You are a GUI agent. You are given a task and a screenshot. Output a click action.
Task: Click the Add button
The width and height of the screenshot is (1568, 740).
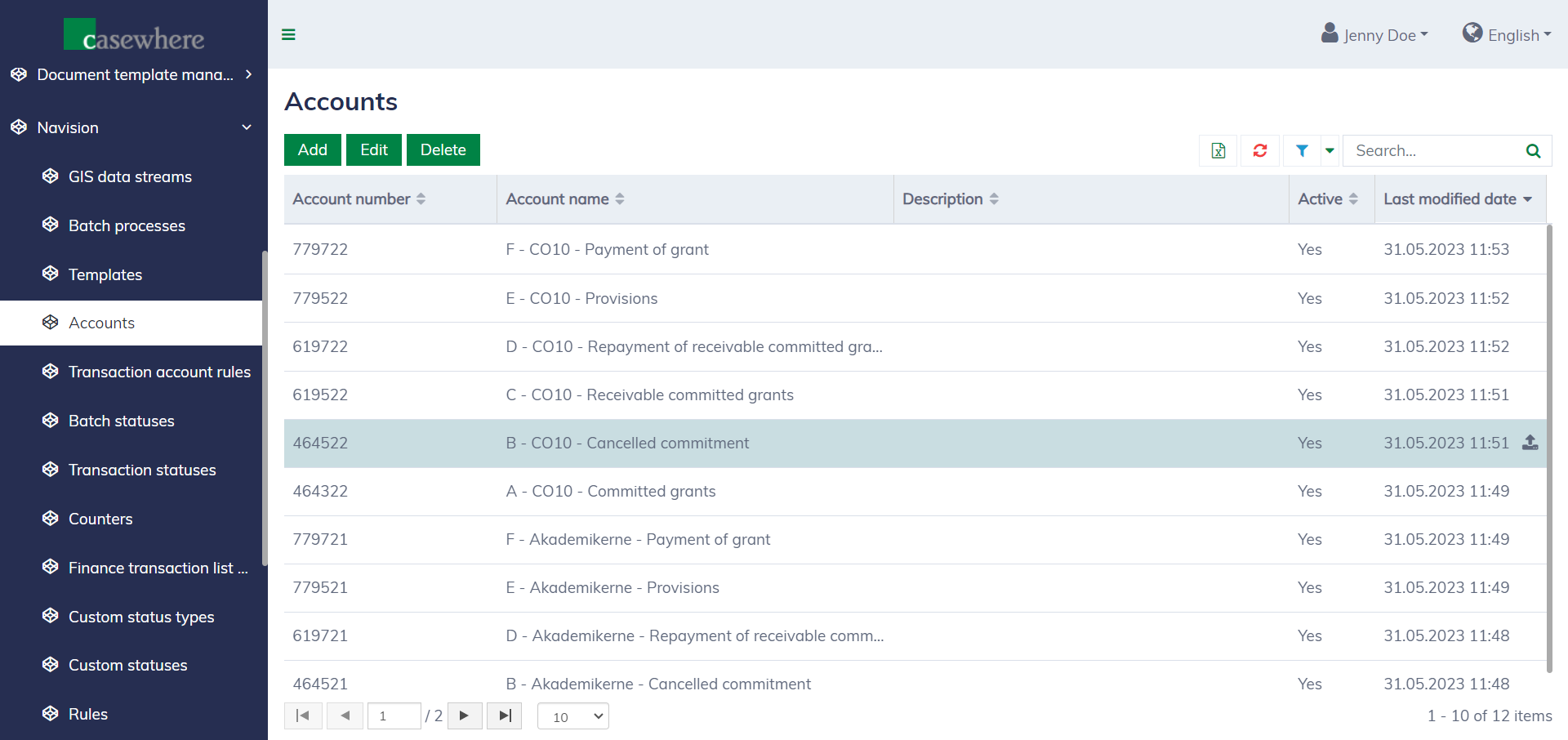312,150
